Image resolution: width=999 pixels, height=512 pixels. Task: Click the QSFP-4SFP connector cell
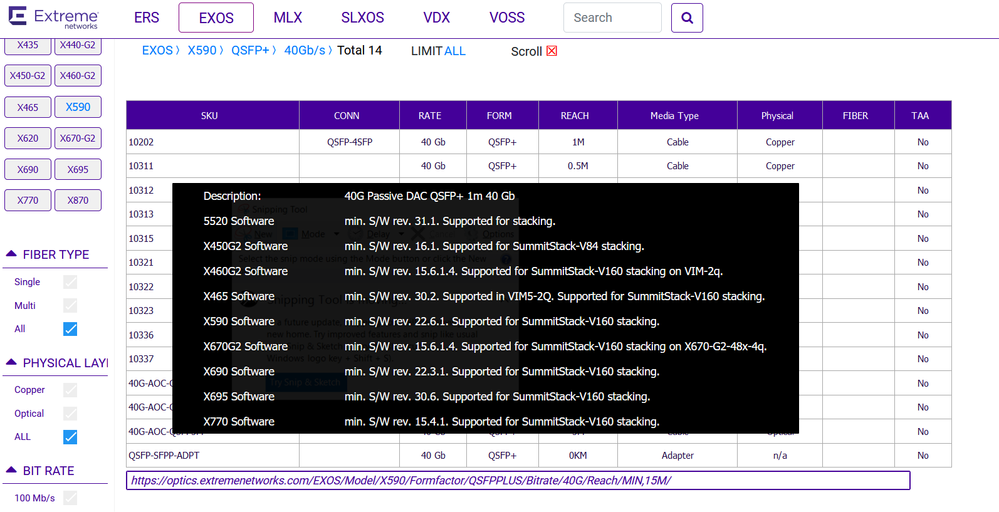(349, 142)
